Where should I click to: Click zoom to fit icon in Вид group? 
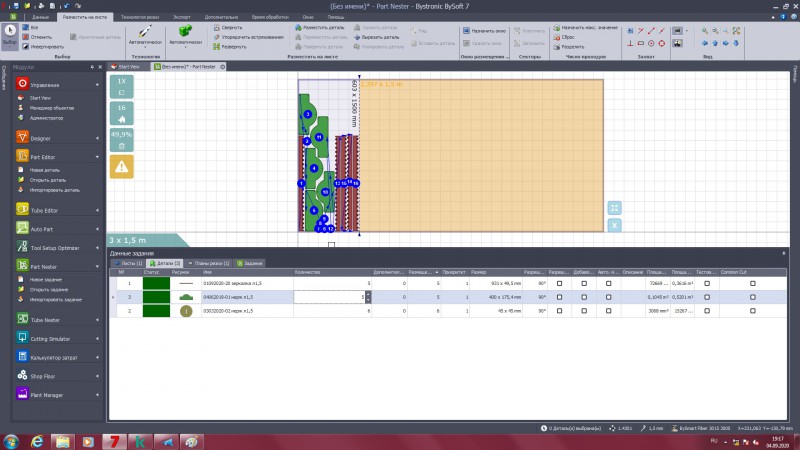[736, 31]
